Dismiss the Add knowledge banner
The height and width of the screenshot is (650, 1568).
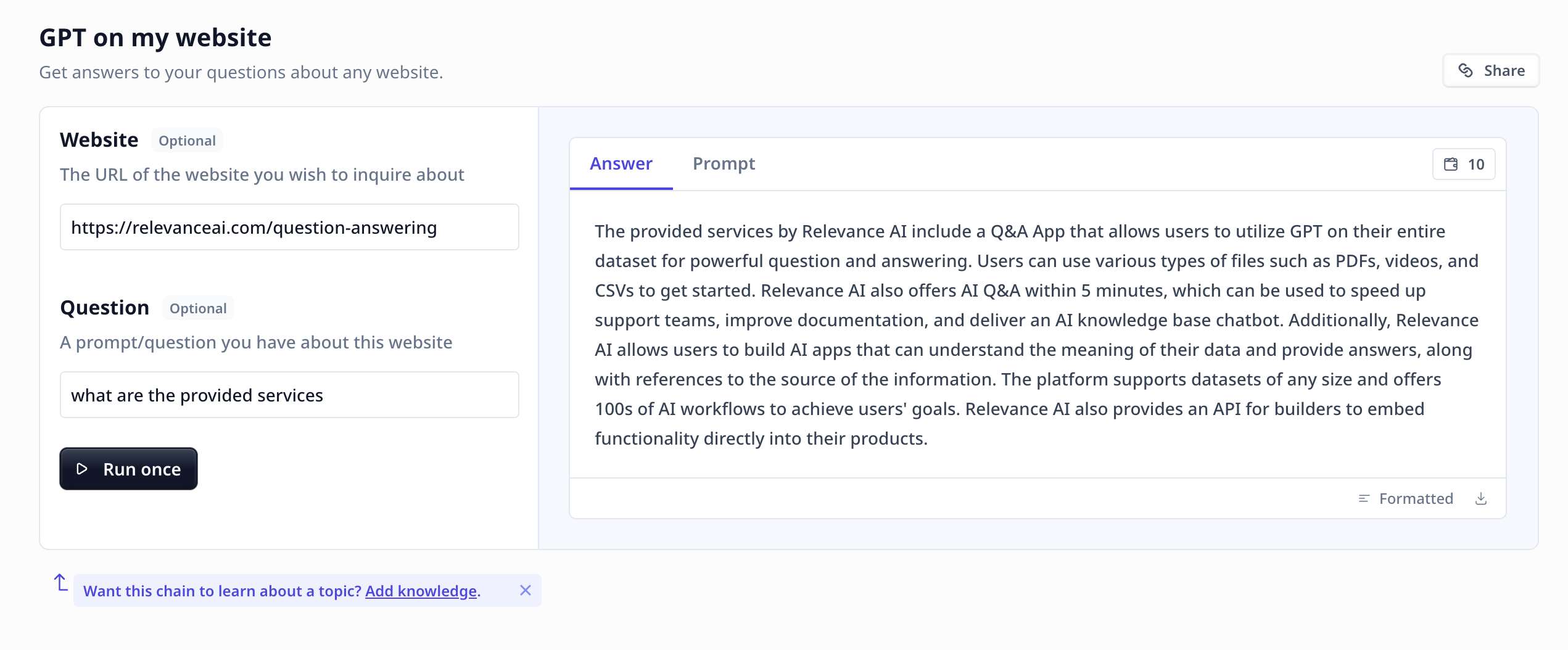pos(526,590)
